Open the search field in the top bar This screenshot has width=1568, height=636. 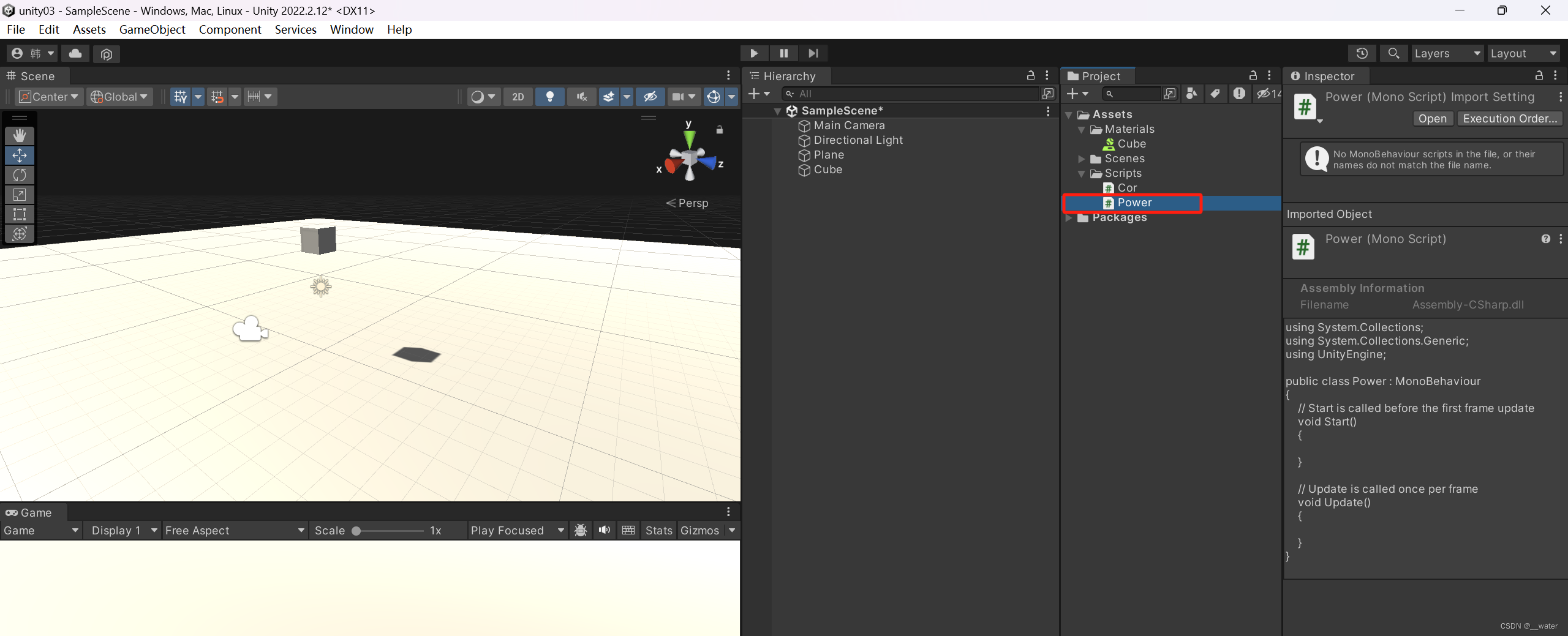click(x=1393, y=53)
